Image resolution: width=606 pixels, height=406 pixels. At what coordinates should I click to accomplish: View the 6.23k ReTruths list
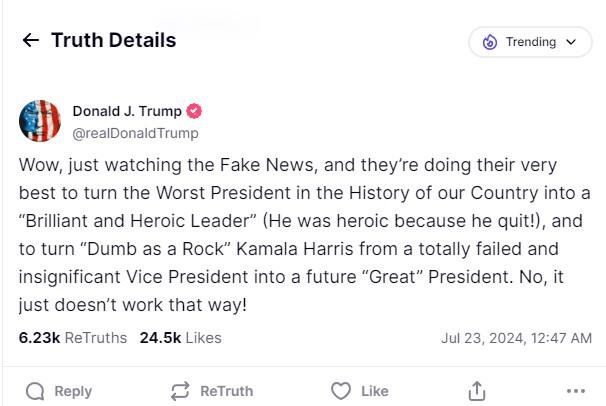[x=73, y=338]
